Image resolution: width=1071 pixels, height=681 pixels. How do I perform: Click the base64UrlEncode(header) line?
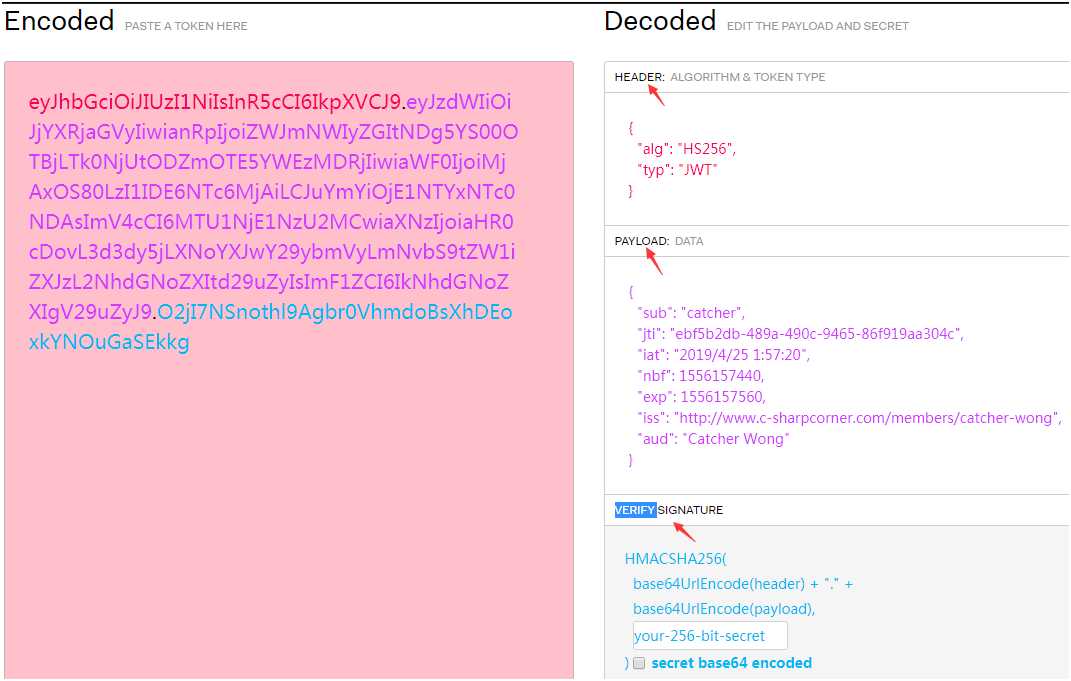[x=742, y=584]
